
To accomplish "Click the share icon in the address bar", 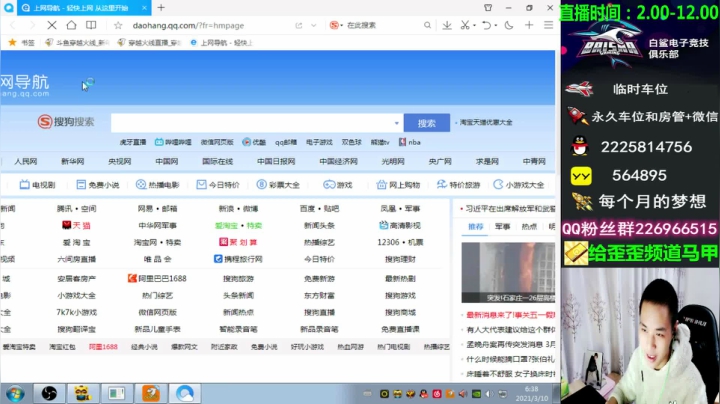I will pyautogui.click(x=298, y=25).
